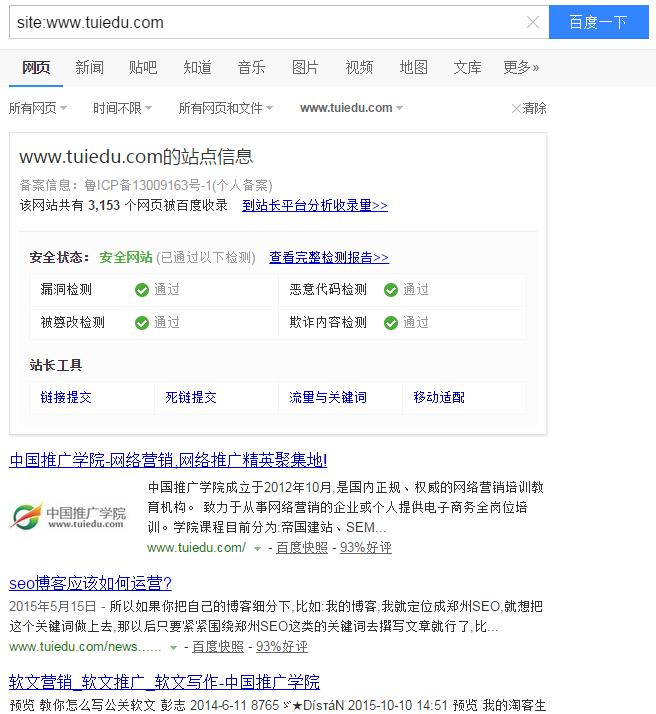Click the green check icon for 恶意代码检测
The image size is (656, 714).
tap(391, 290)
